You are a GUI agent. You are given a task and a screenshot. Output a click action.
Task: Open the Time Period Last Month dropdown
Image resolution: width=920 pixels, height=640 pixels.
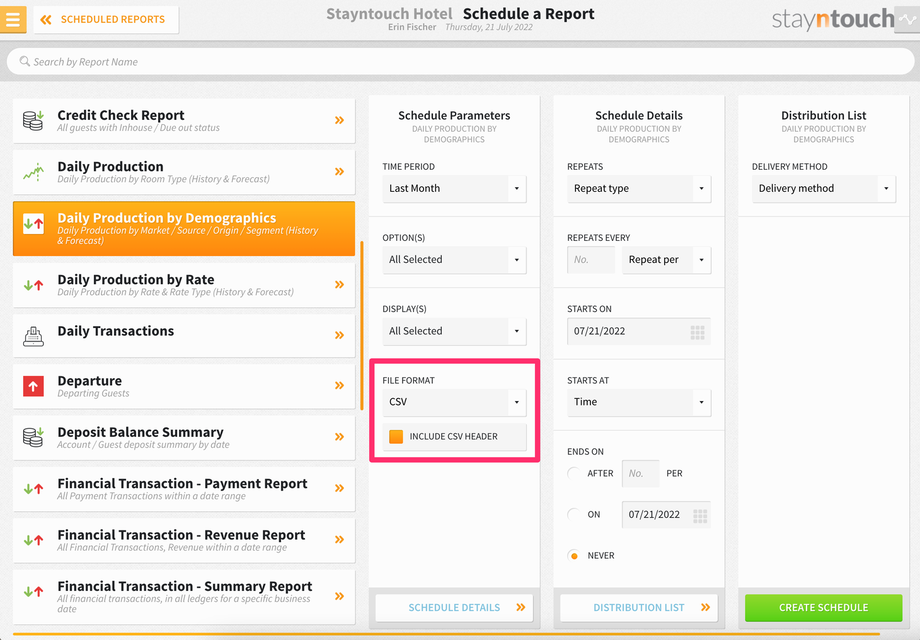[454, 188]
